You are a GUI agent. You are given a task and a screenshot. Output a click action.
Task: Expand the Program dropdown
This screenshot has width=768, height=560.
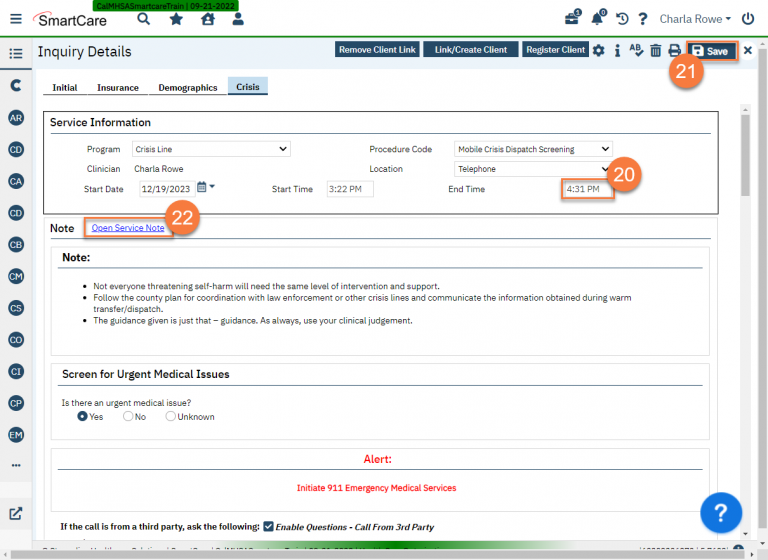point(211,149)
